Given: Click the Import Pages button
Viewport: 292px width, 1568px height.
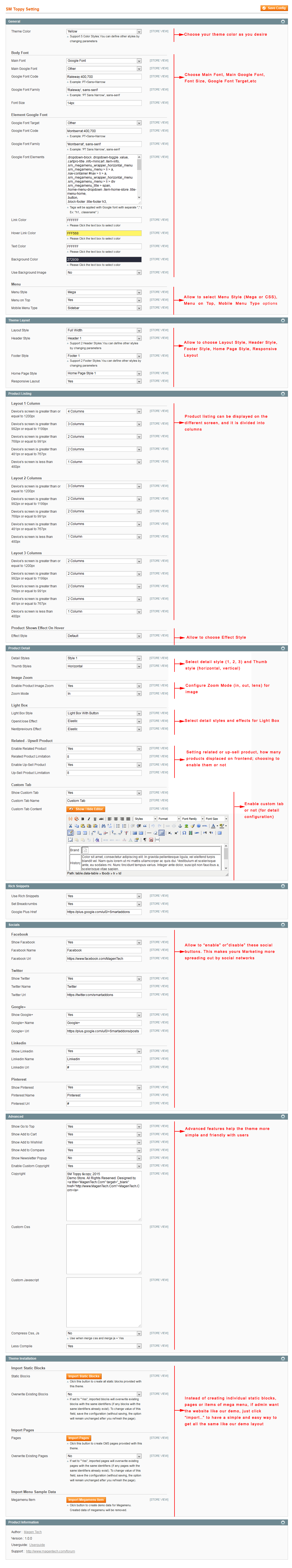Looking at the screenshot, I should coord(79,1438).
